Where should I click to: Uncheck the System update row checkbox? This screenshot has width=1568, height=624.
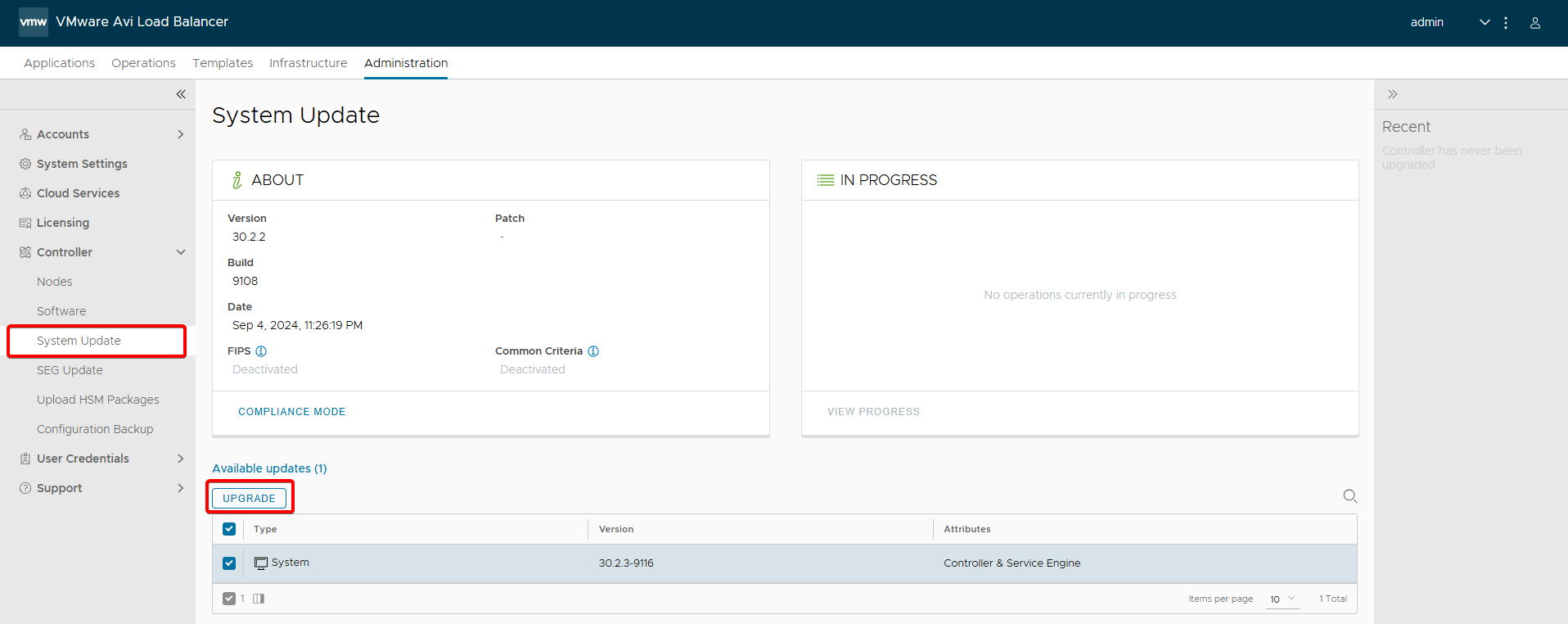(229, 563)
